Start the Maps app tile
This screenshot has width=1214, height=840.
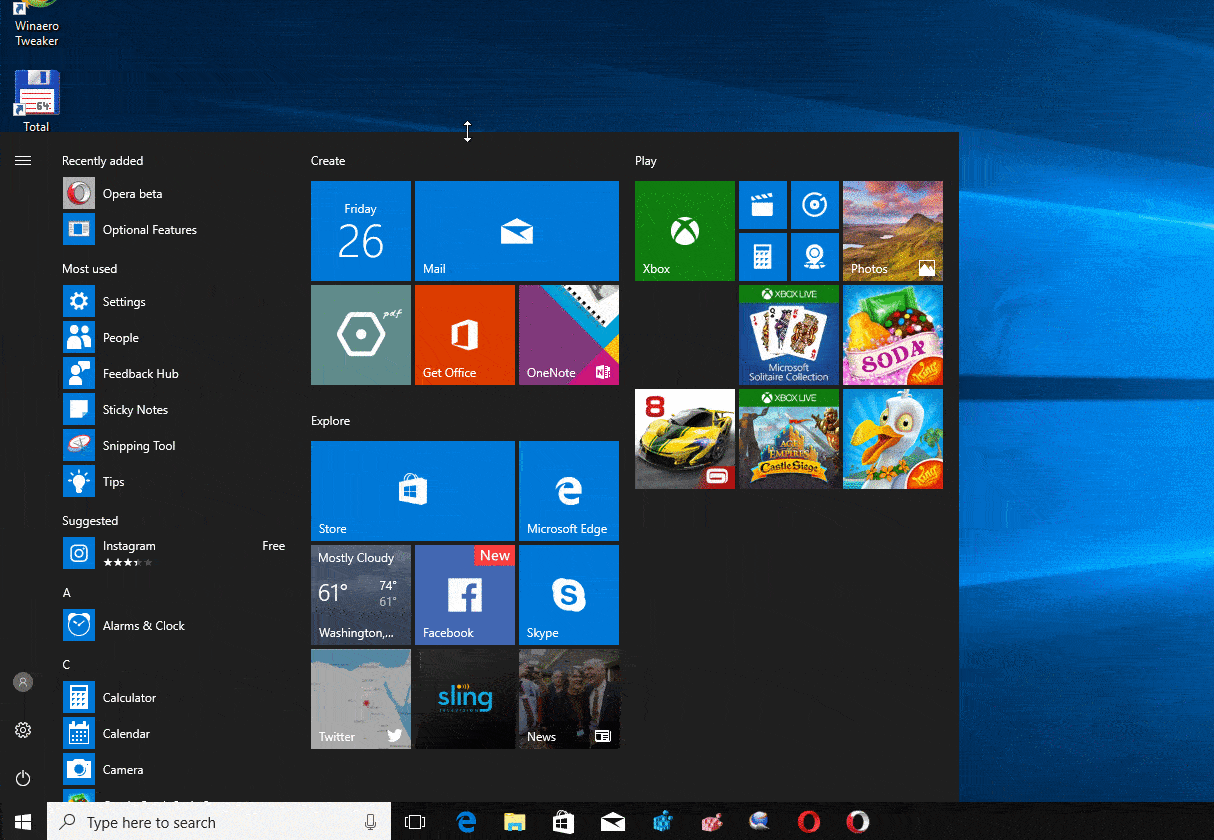[815, 256]
